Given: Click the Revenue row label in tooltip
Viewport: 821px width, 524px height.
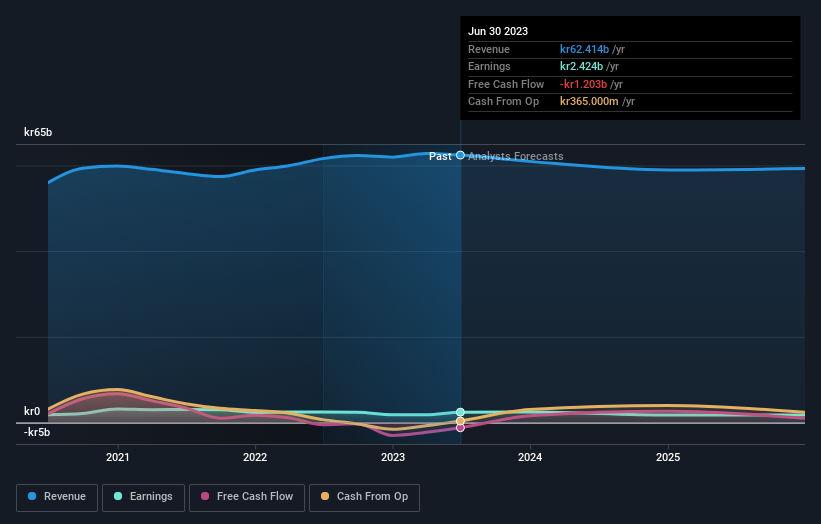Looking at the screenshot, I should coord(489,49).
